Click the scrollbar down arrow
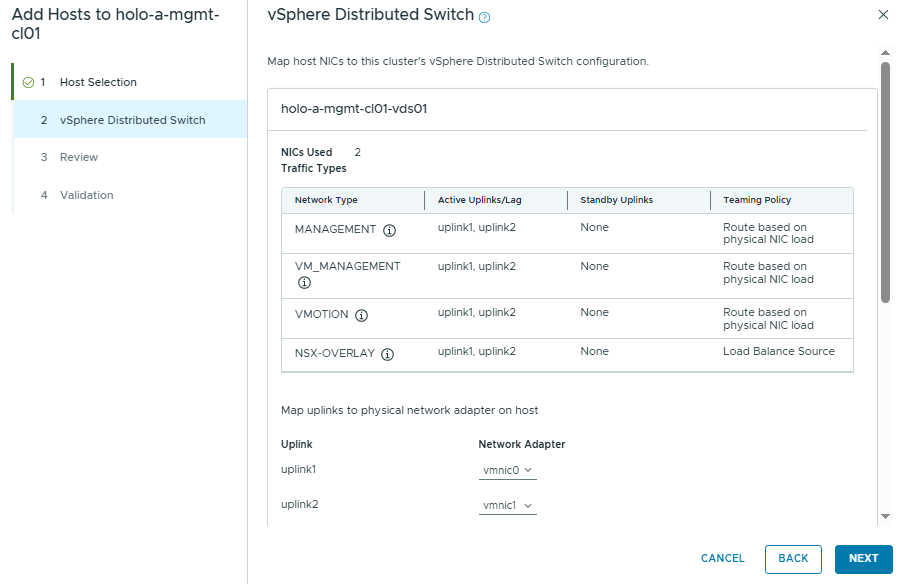903x584 pixels. [885, 516]
